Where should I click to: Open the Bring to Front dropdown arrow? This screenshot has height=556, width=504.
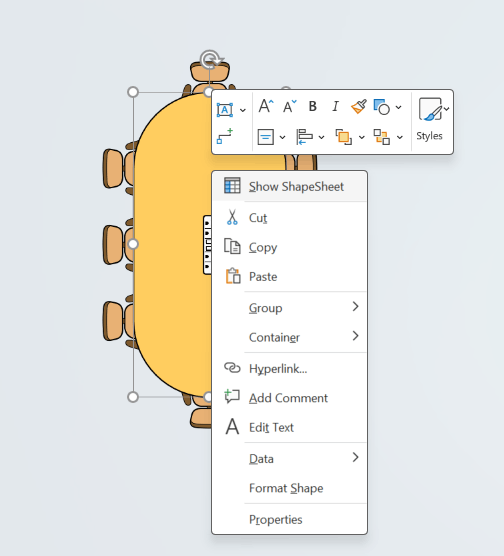[x=362, y=137]
